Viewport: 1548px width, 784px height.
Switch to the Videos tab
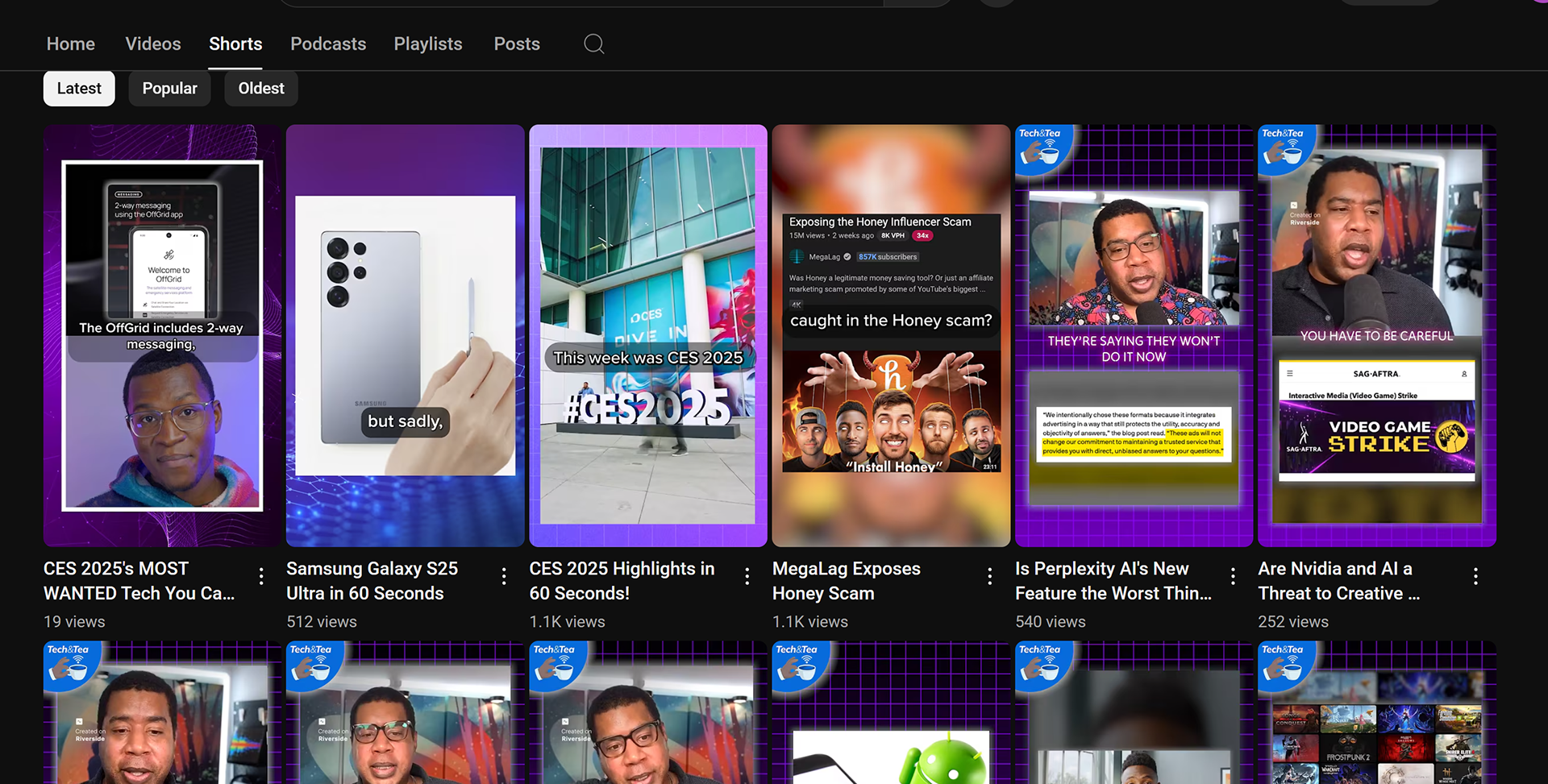[153, 44]
